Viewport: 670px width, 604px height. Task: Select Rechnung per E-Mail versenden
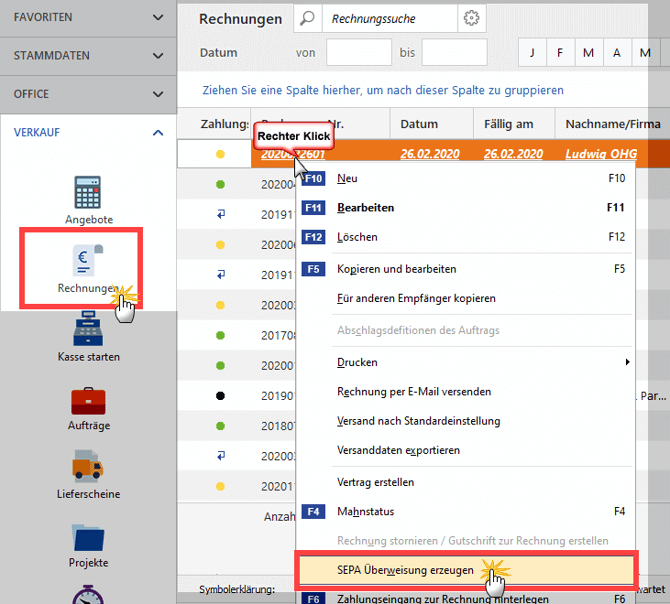coord(414,392)
